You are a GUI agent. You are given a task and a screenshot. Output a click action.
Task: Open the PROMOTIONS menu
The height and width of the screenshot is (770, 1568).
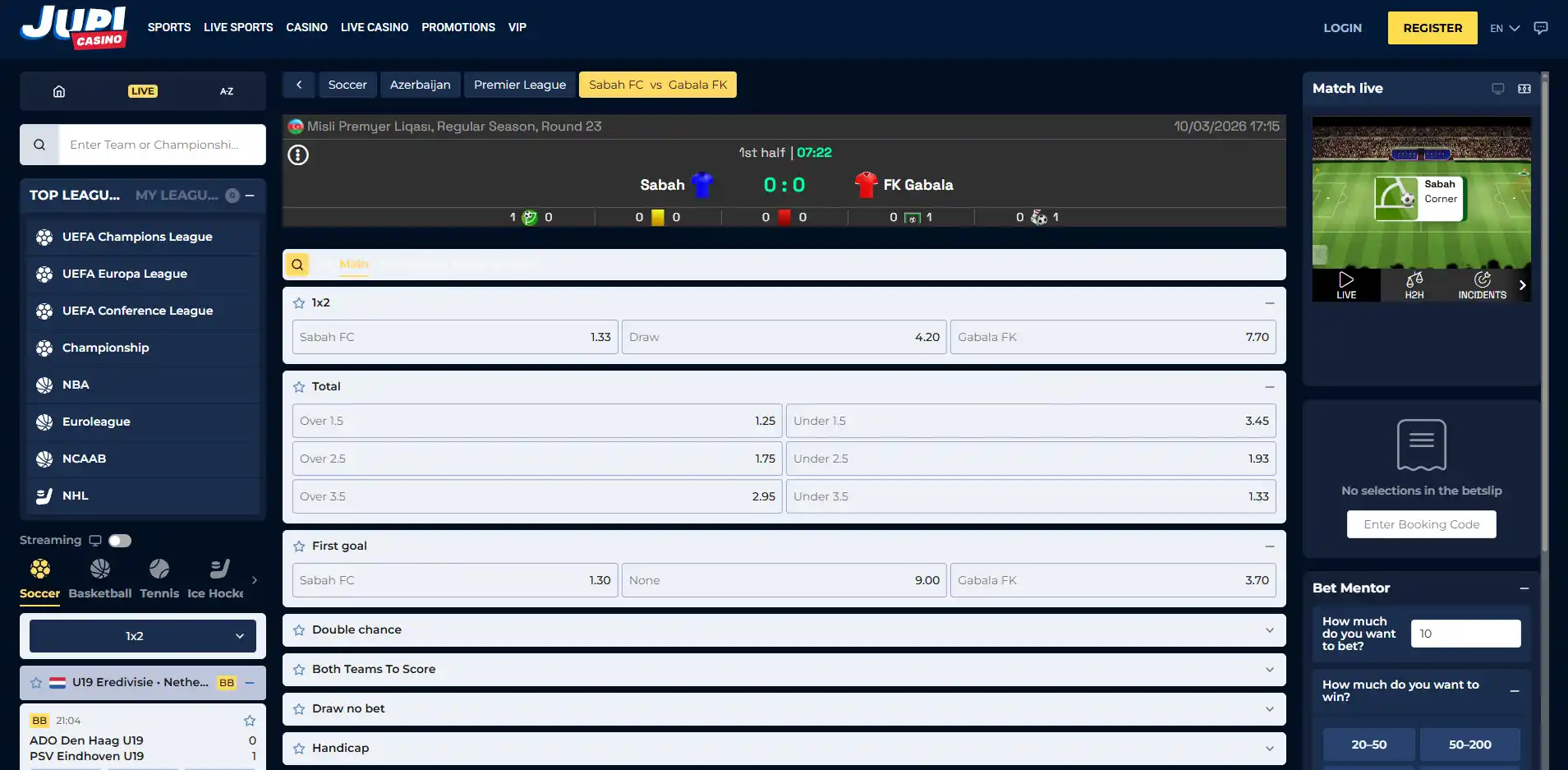click(x=458, y=27)
